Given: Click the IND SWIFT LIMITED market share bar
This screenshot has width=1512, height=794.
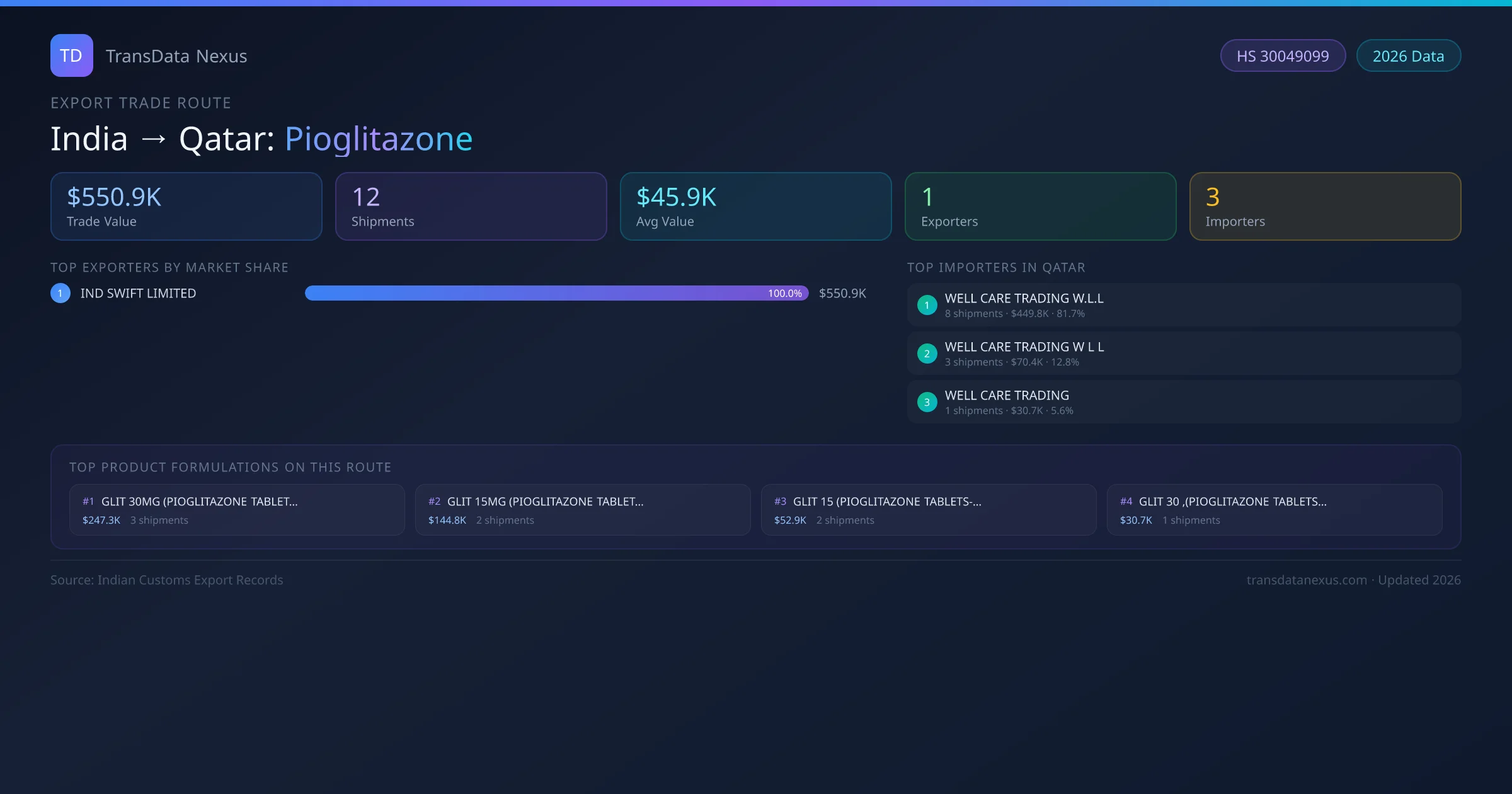Looking at the screenshot, I should pyautogui.click(x=556, y=293).
